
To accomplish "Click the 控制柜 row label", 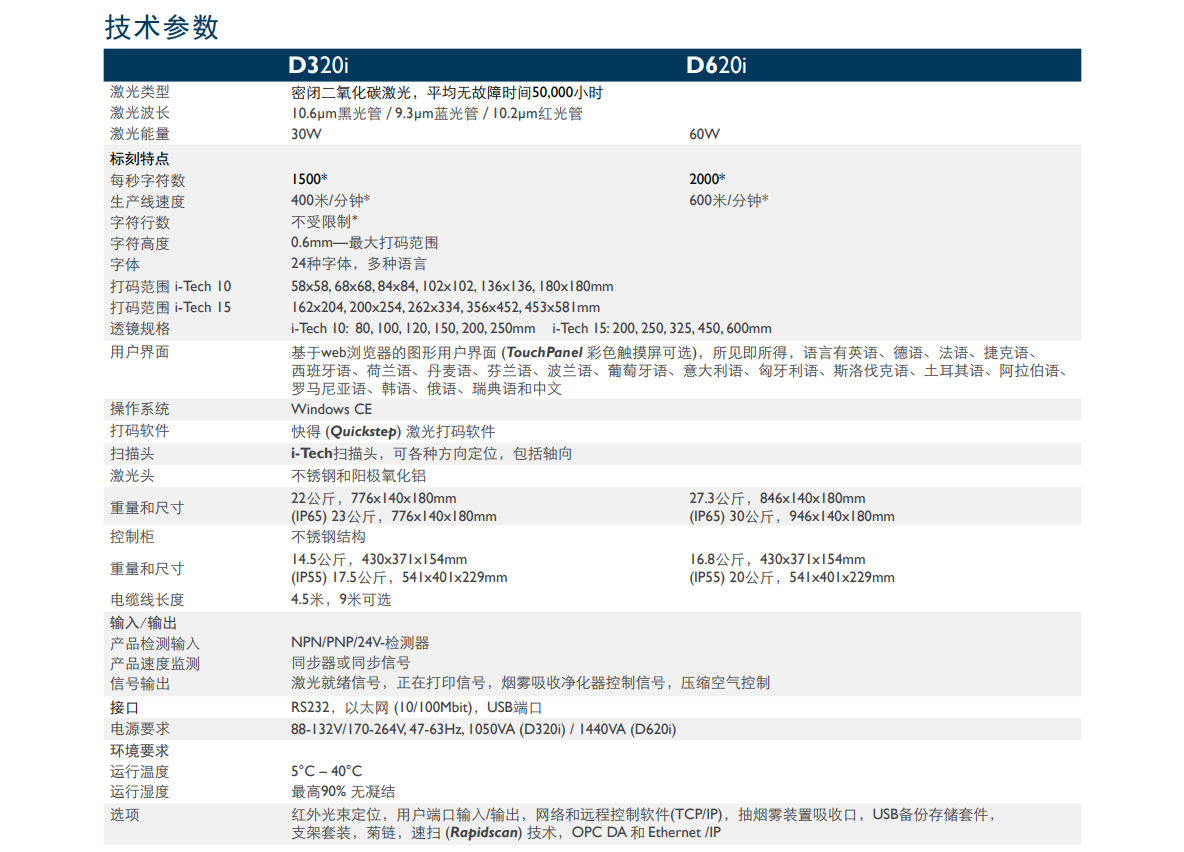I will pos(132,537).
